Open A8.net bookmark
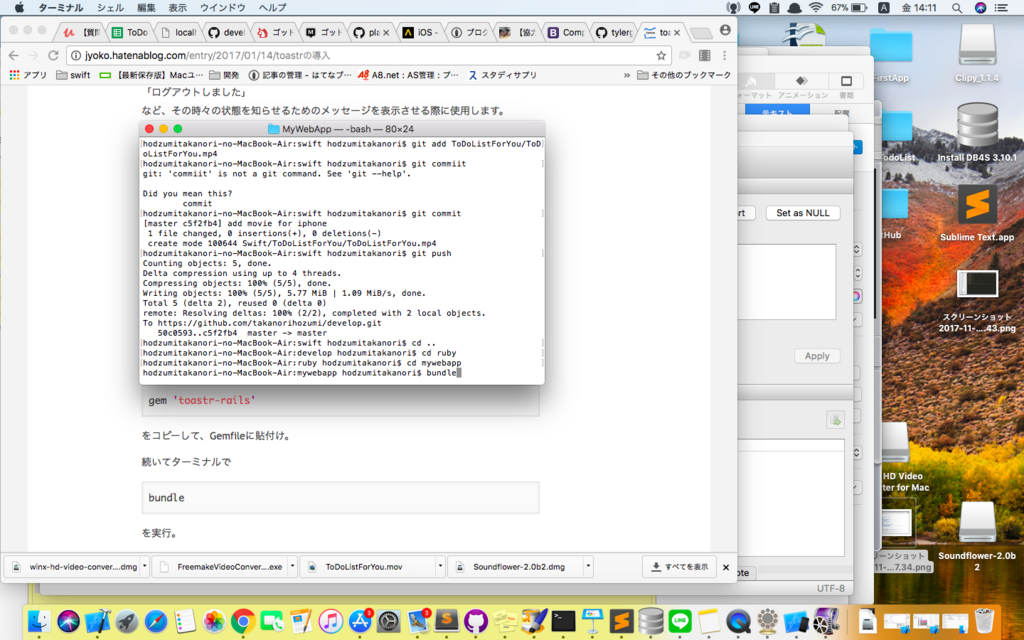Viewport: 1024px width, 640px height. 408,75
